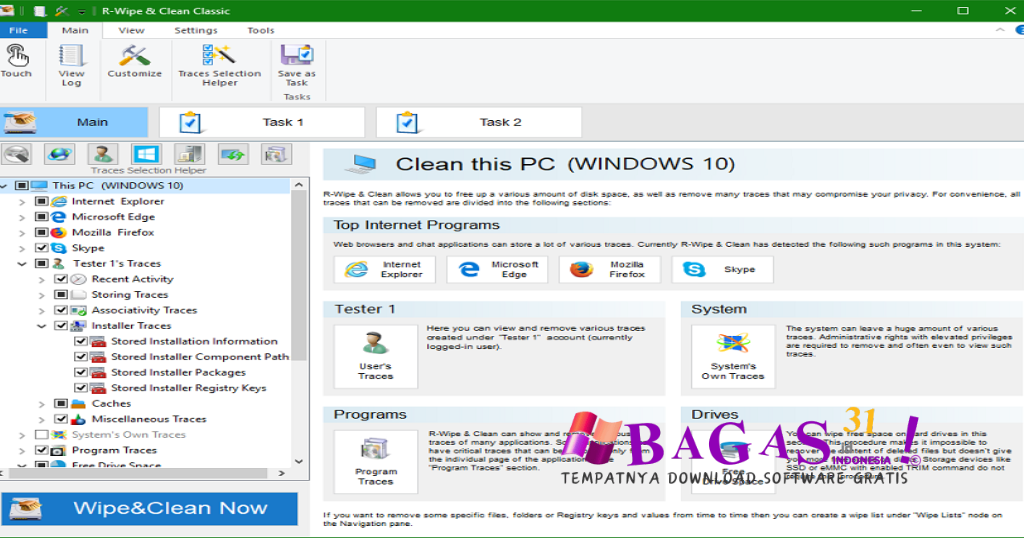This screenshot has width=1024, height=538.
Task: Open Program Traces tile
Action: [x=376, y=462]
